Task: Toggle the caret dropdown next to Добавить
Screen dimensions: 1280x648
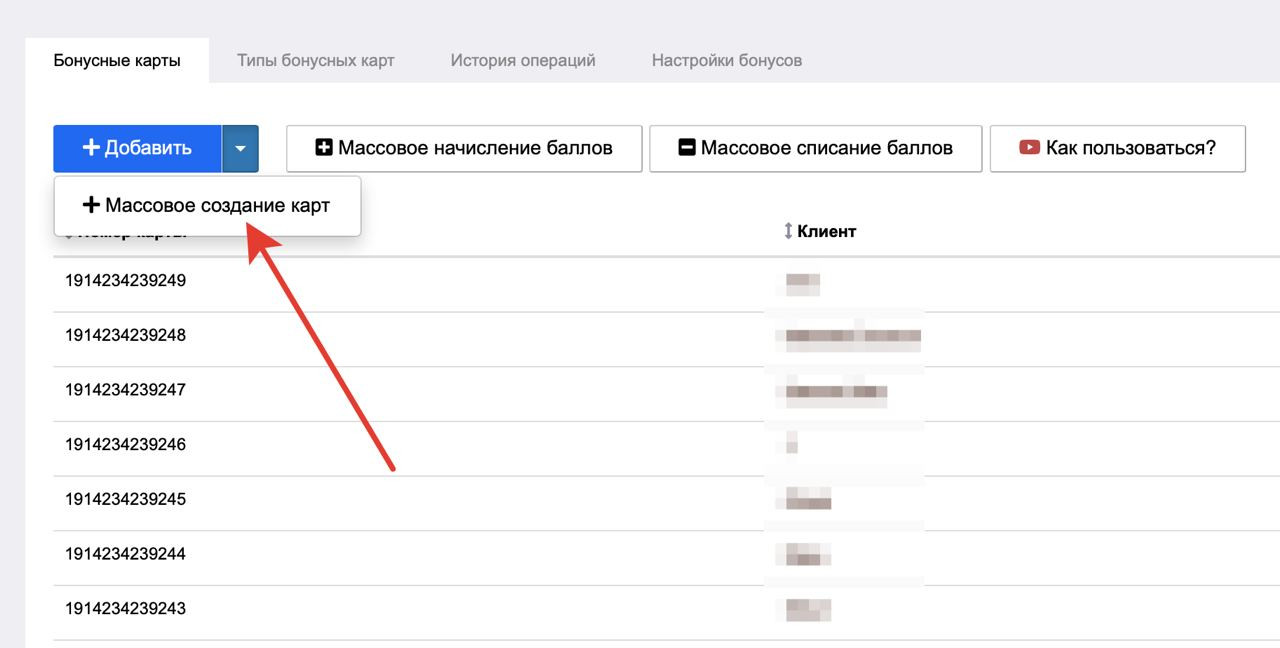Action: click(x=240, y=148)
